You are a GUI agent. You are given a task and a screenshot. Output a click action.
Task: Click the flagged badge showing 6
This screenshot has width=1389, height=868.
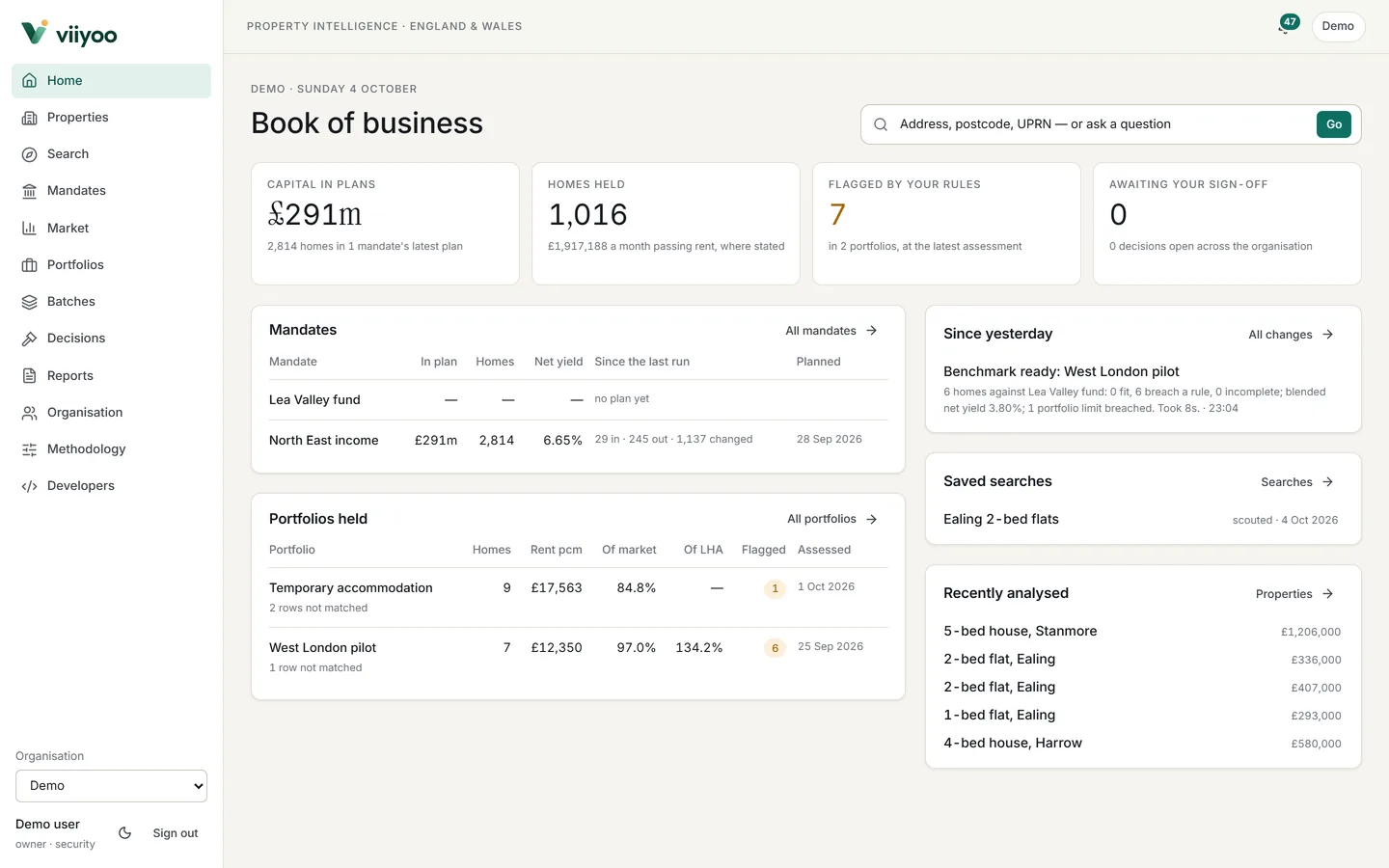[775, 648]
